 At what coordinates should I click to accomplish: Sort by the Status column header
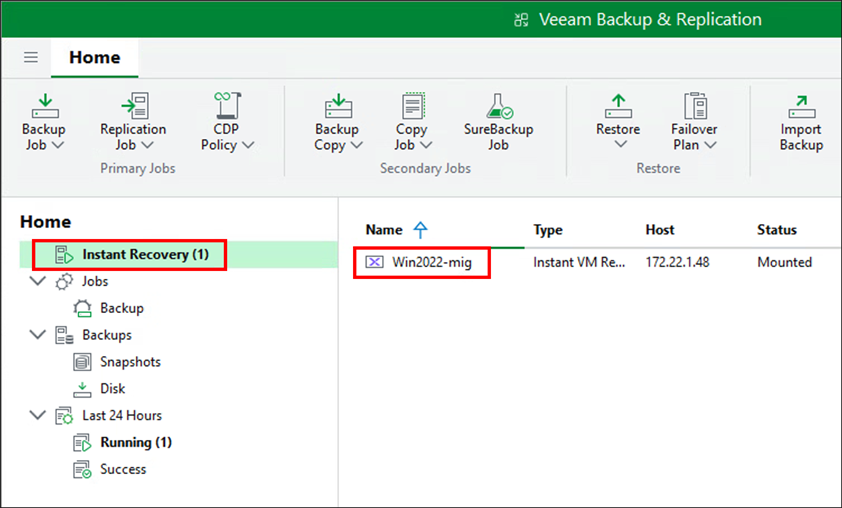coord(776,230)
